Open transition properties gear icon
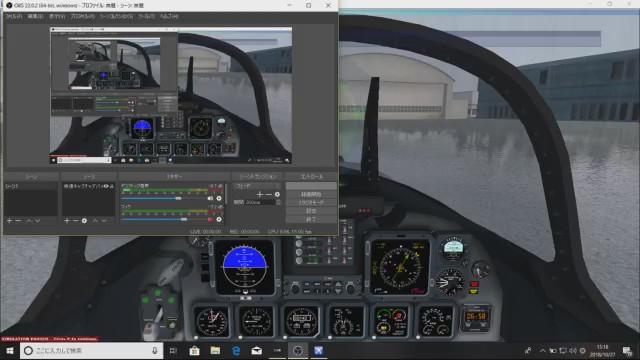Screen dimensions: 640x360 point(278,194)
